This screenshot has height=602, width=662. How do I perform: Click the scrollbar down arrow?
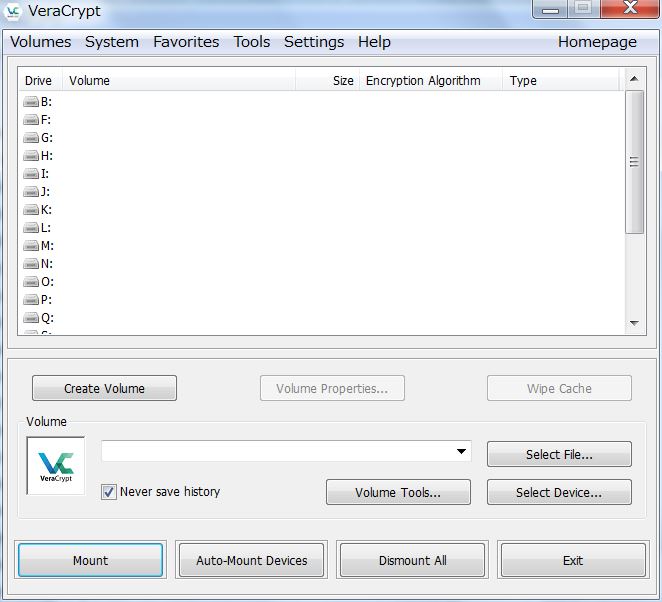pyautogui.click(x=634, y=323)
